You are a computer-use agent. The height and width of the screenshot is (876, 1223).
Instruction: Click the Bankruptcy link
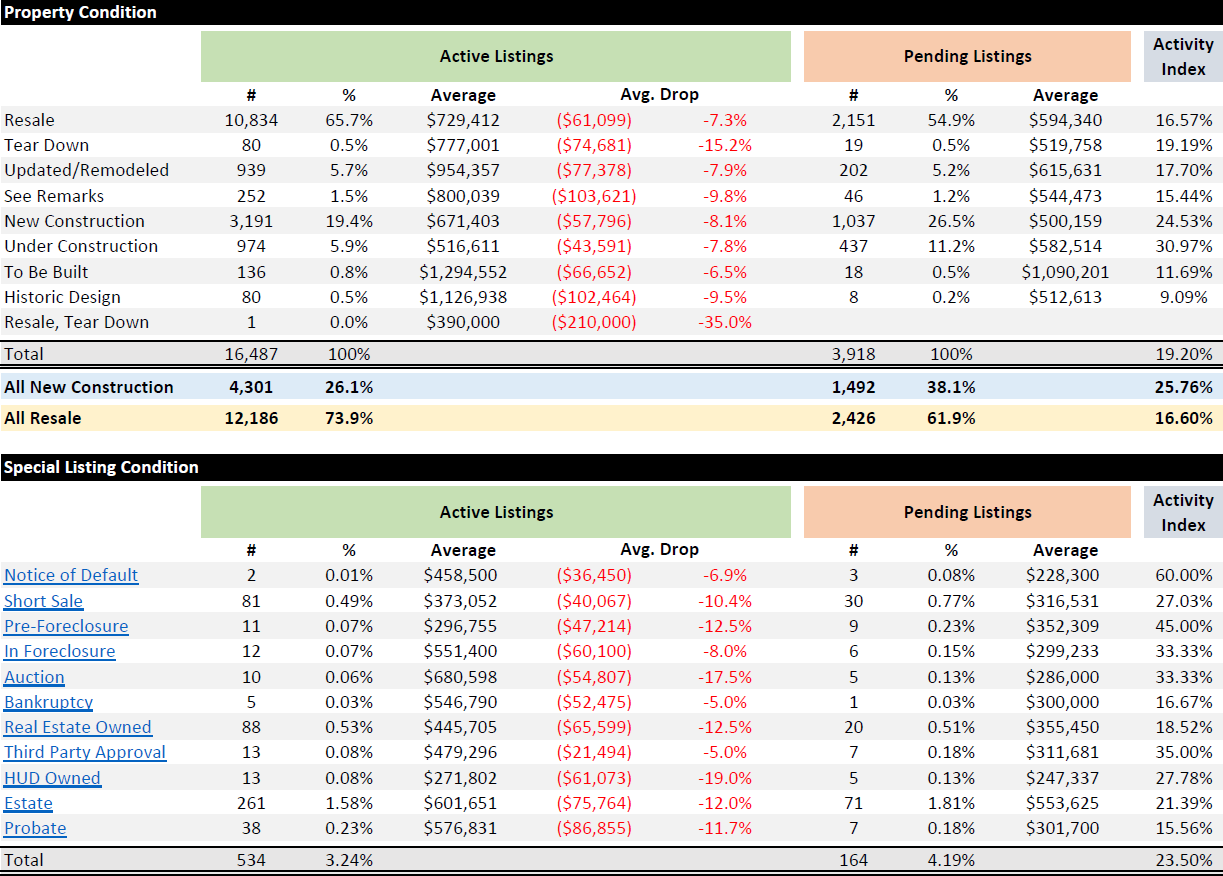pos(48,702)
